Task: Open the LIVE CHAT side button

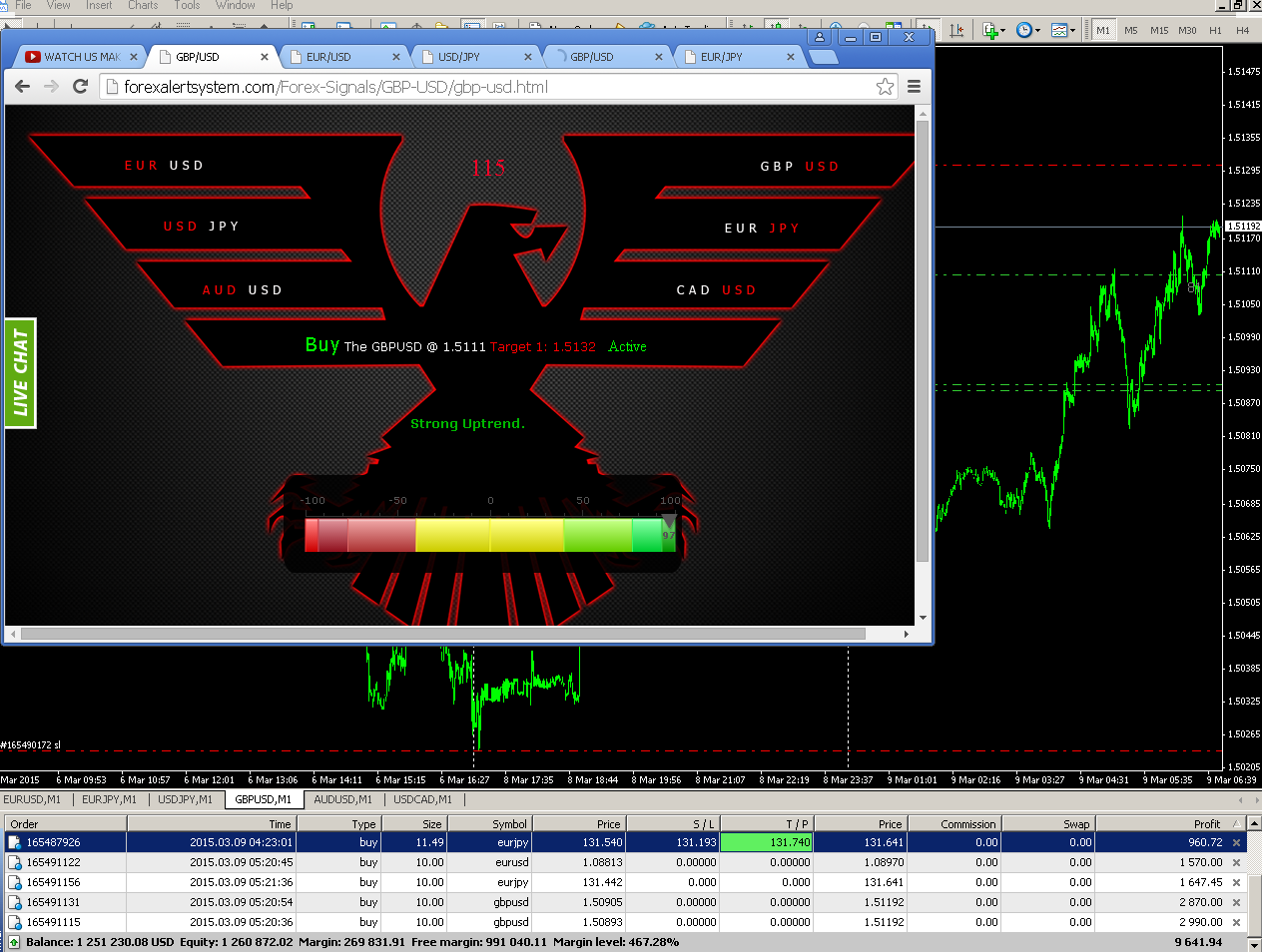Action: pos(20,373)
